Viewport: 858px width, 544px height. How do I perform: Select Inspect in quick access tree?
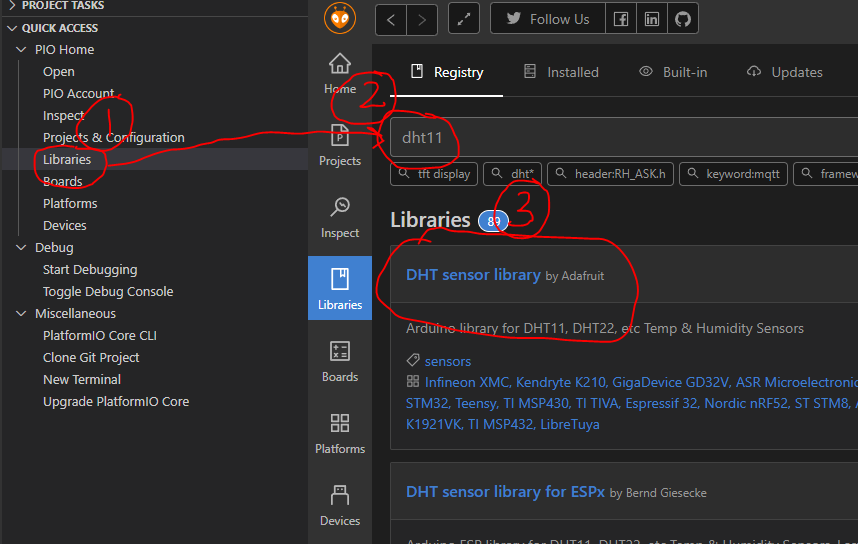coord(63,115)
